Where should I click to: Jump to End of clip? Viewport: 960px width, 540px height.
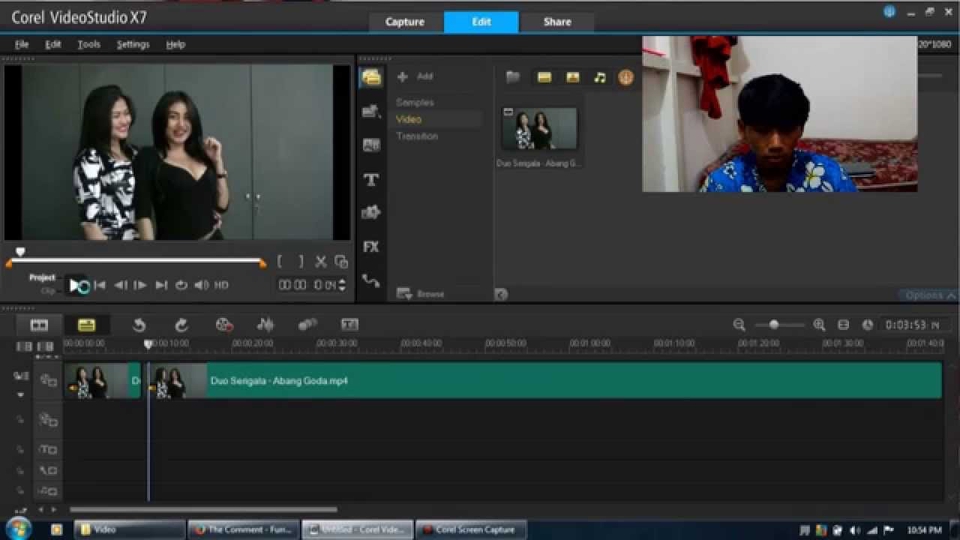click(x=161, y=285)
